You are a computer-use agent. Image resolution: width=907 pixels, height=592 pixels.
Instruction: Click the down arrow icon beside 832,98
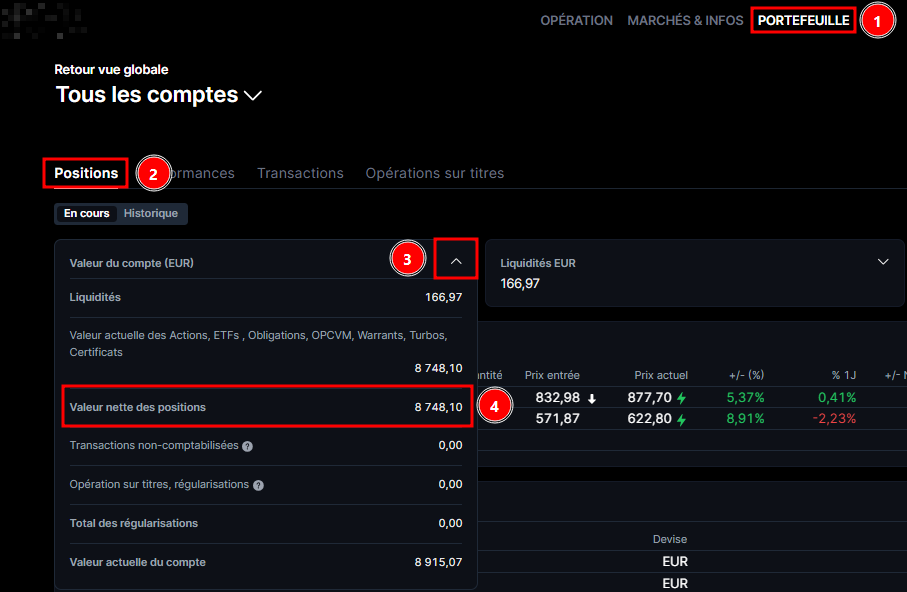point(592,398)
